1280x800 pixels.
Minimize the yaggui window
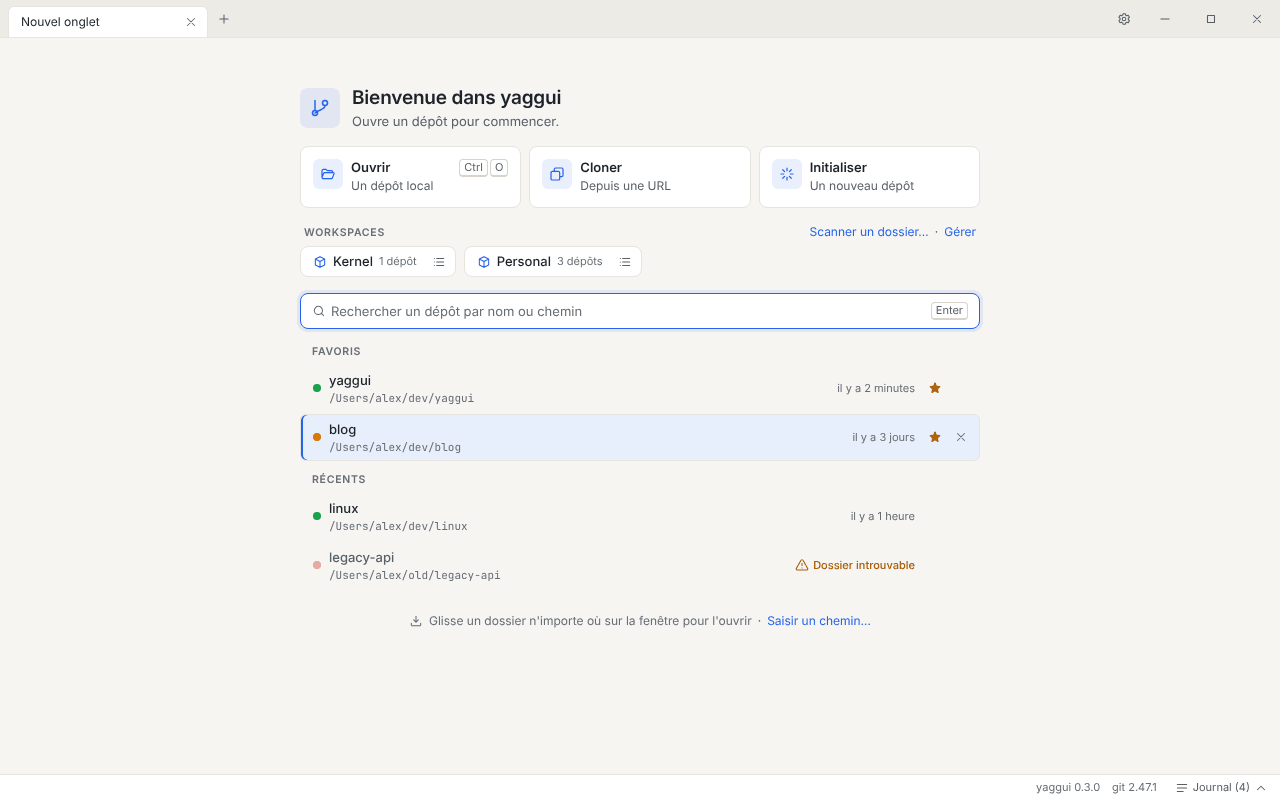coord(1165,19)
